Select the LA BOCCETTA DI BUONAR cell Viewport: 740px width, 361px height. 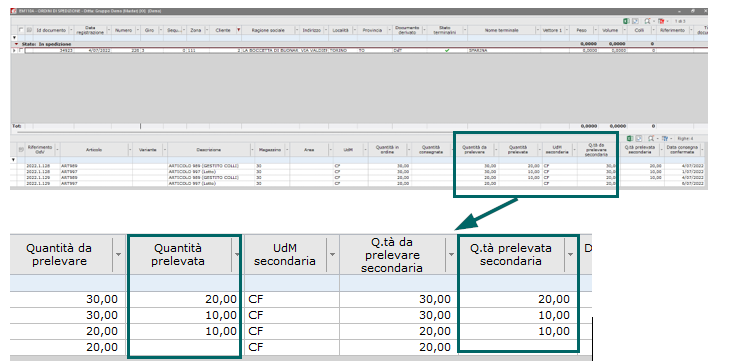(270, 50)
